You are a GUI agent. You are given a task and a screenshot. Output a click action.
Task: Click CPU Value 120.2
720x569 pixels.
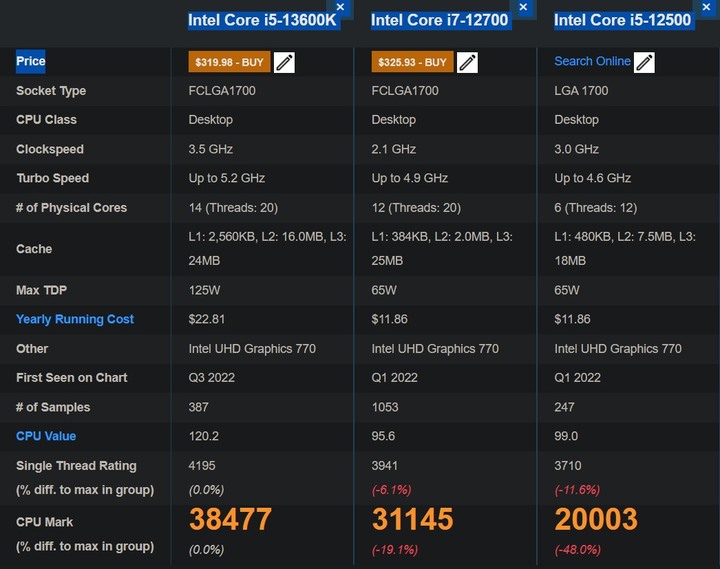pyautogui.click(x=203, y=436)
